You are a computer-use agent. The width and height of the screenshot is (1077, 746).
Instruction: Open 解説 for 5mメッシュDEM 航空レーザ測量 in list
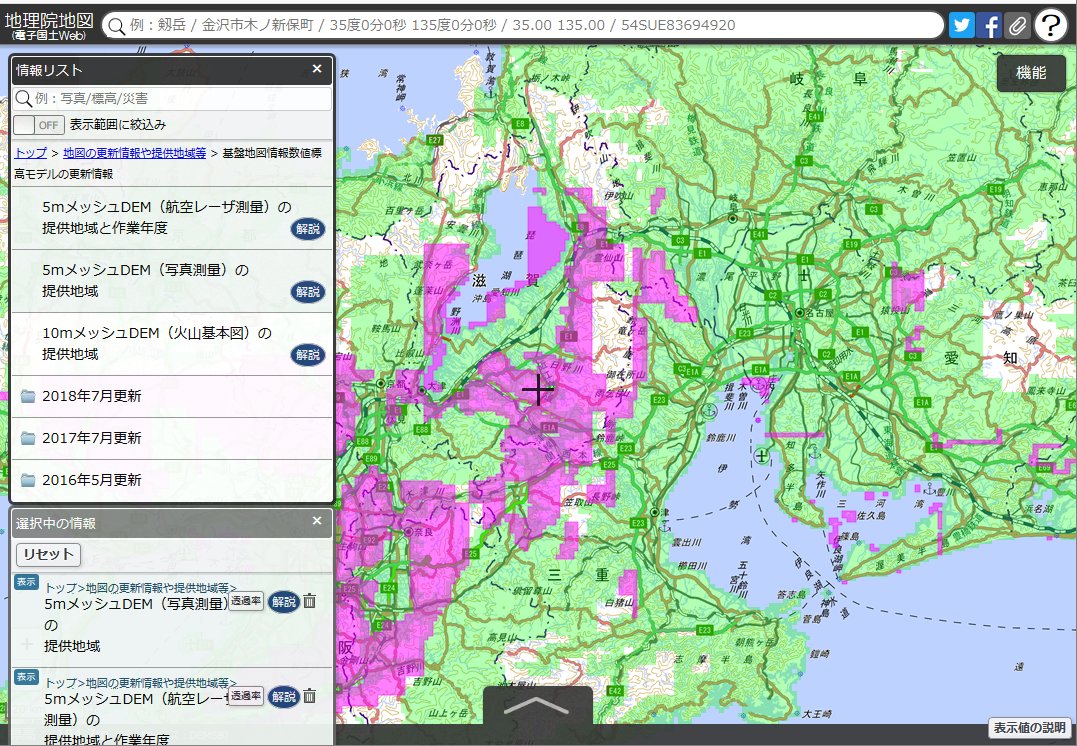pyautogui.click(x=308, y=229)
